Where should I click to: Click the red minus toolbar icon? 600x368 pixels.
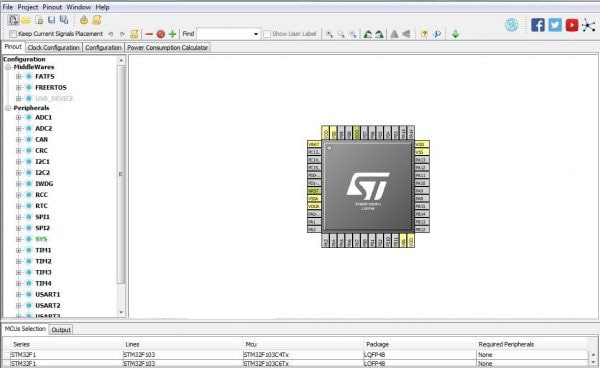click(149, 34)
